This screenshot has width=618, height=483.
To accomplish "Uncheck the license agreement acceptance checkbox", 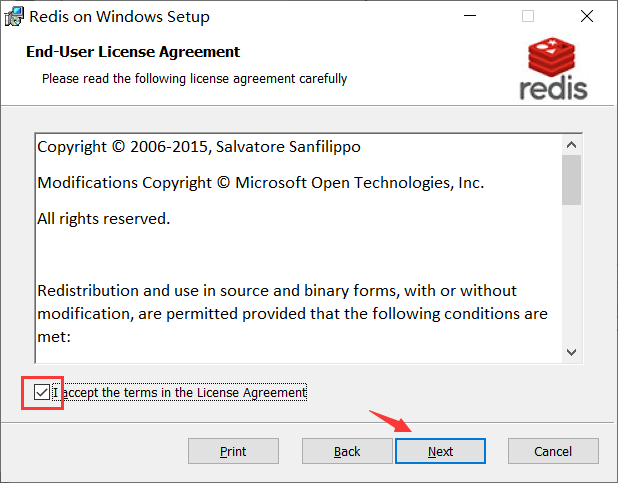I will point(42,392).
